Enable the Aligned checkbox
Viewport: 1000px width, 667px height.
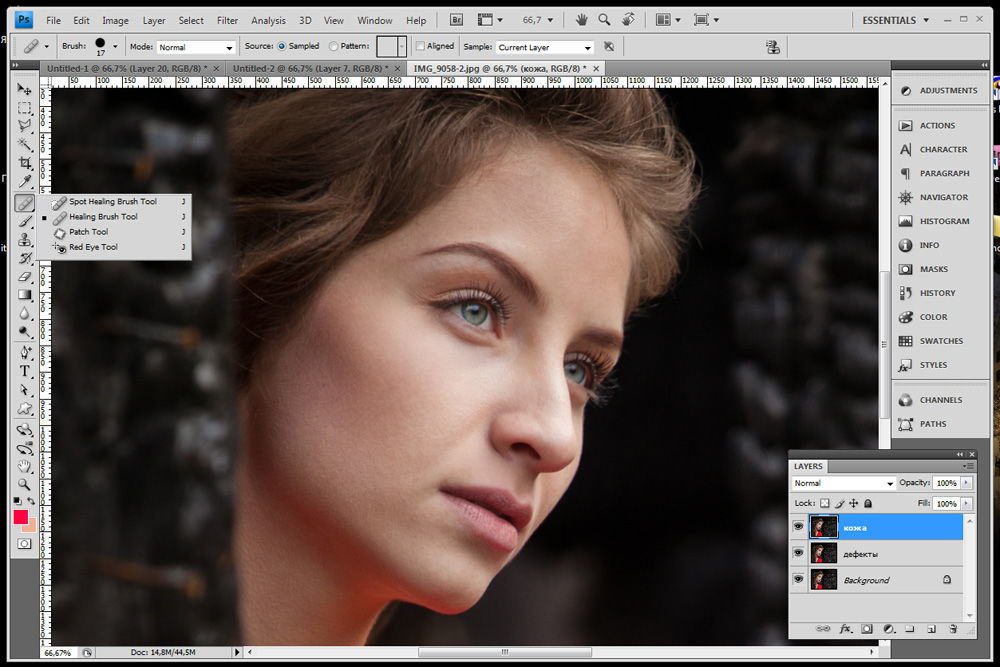[420, 47]
